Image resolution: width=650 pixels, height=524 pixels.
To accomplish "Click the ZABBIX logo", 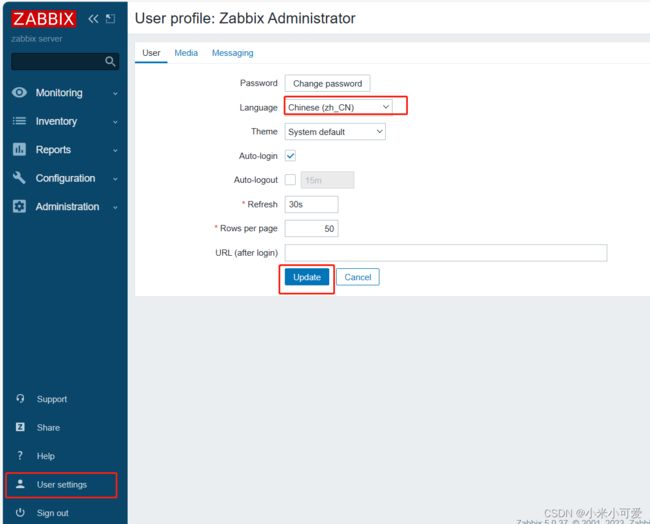I will (x=44, y=19).
